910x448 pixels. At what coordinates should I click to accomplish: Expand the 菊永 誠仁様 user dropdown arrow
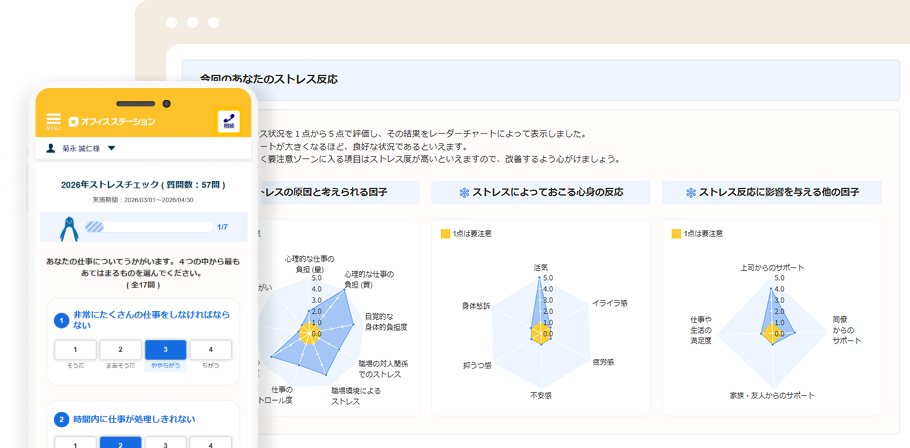coord(111,149)
